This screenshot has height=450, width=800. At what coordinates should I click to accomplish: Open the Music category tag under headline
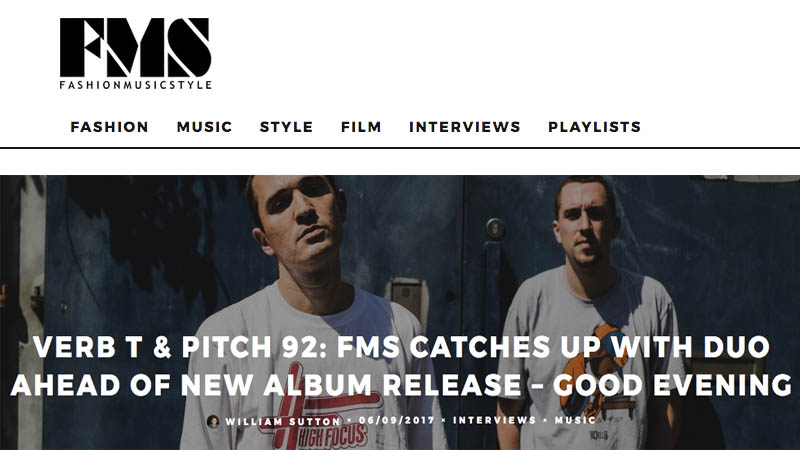coord(575,420)
